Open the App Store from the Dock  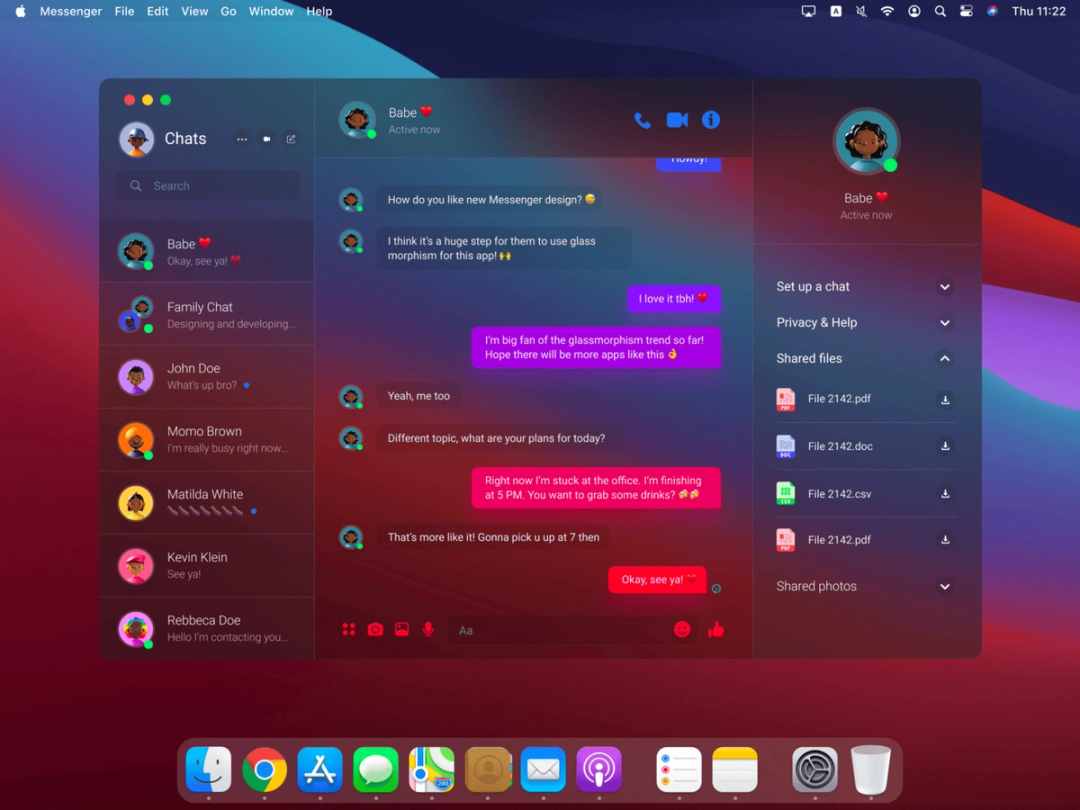pyautogui.click(x=320, y=769)
